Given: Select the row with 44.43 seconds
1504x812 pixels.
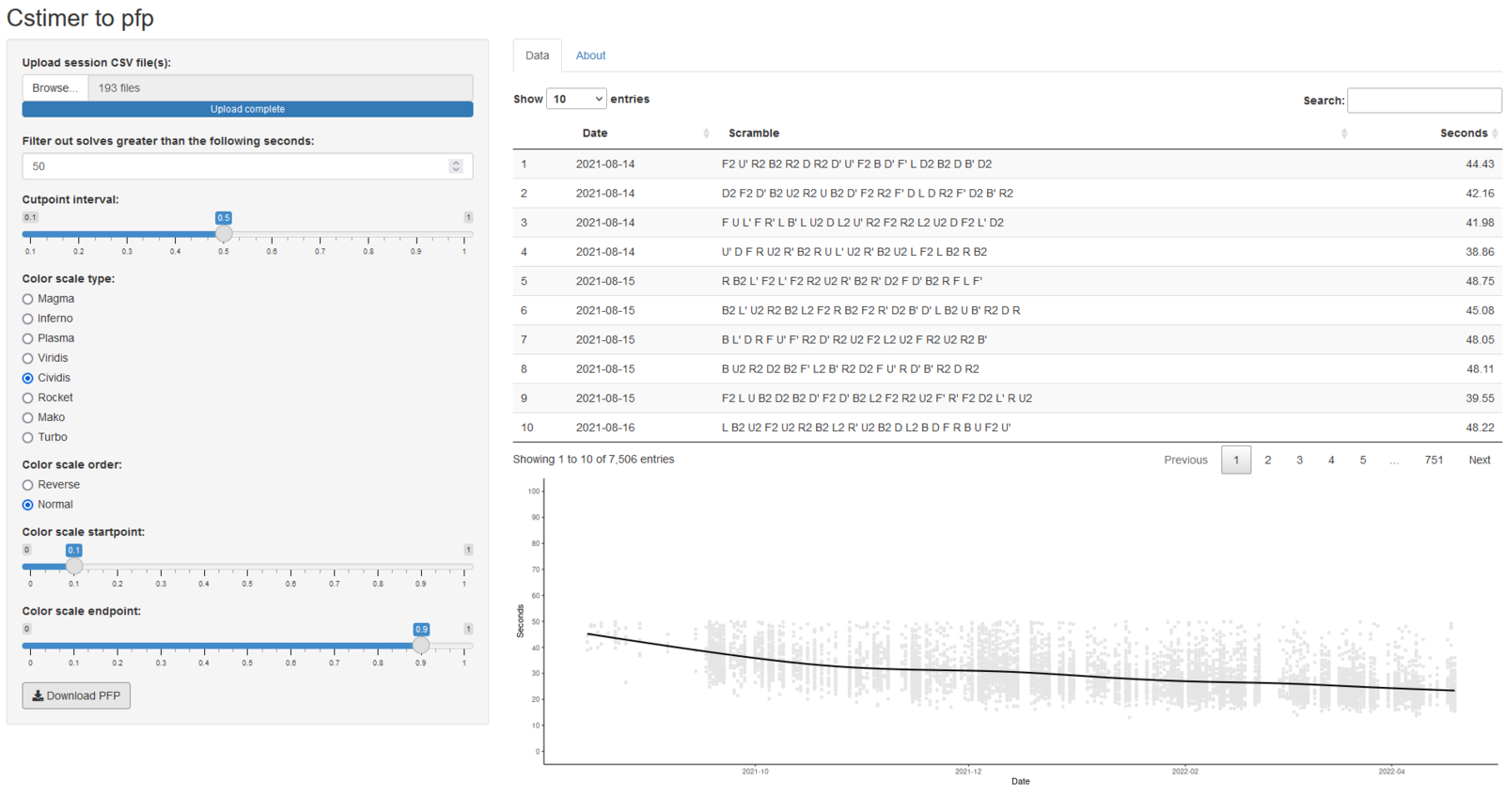Looking at the screenshot, I should point(1007,164).
